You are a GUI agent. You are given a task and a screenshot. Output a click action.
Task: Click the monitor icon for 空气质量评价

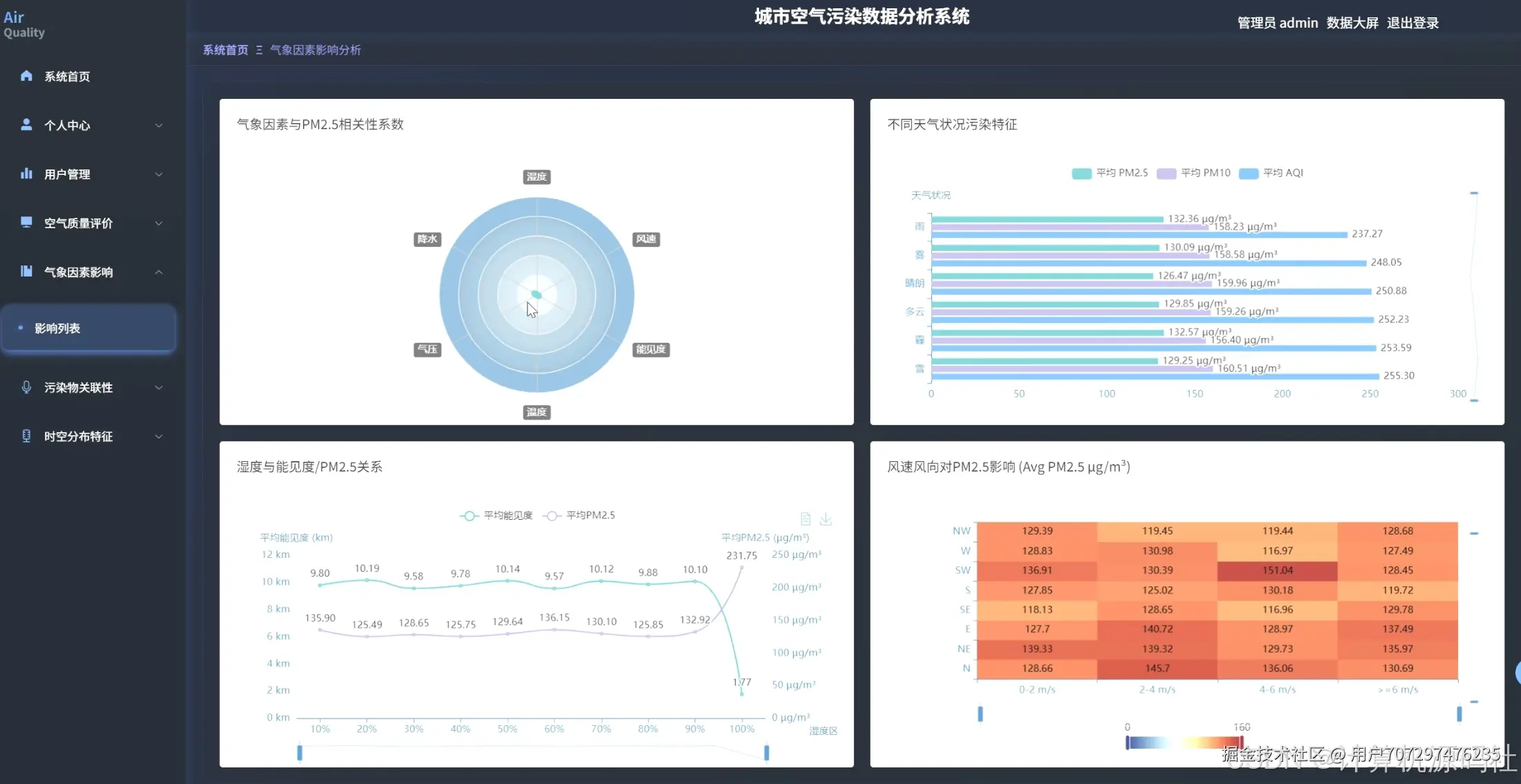tap(26, 222)
